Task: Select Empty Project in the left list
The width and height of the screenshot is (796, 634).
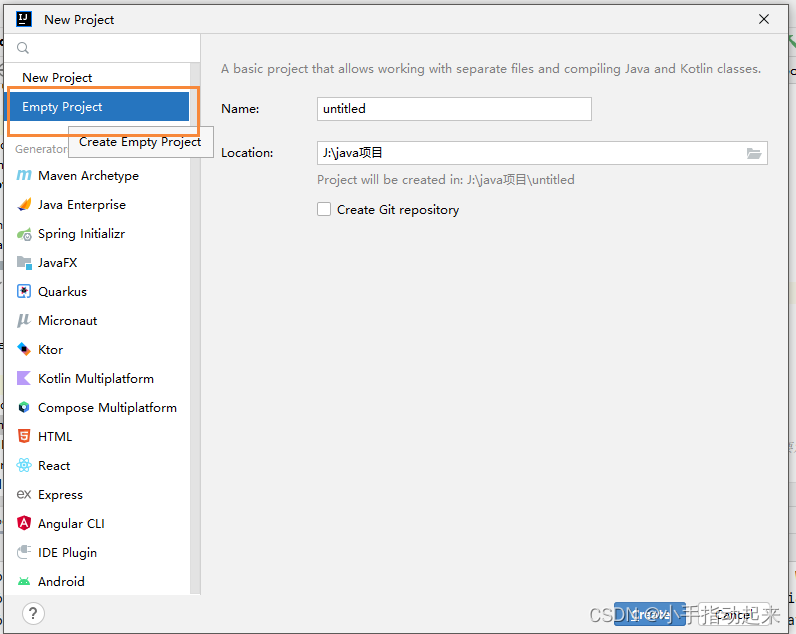Action: pyautogui.click(x=97, y=107)
